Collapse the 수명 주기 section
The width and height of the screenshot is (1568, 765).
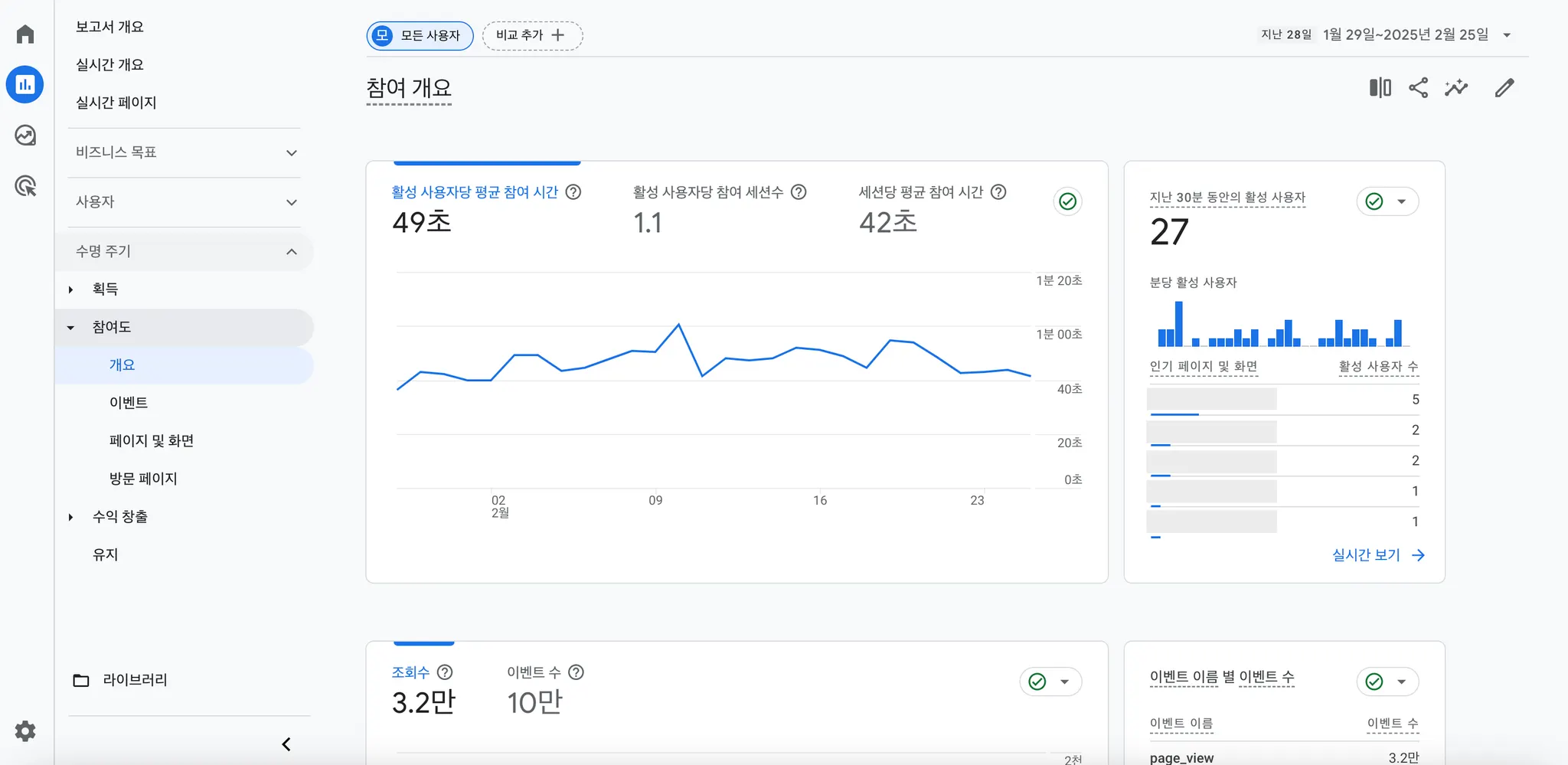[185, 251]
